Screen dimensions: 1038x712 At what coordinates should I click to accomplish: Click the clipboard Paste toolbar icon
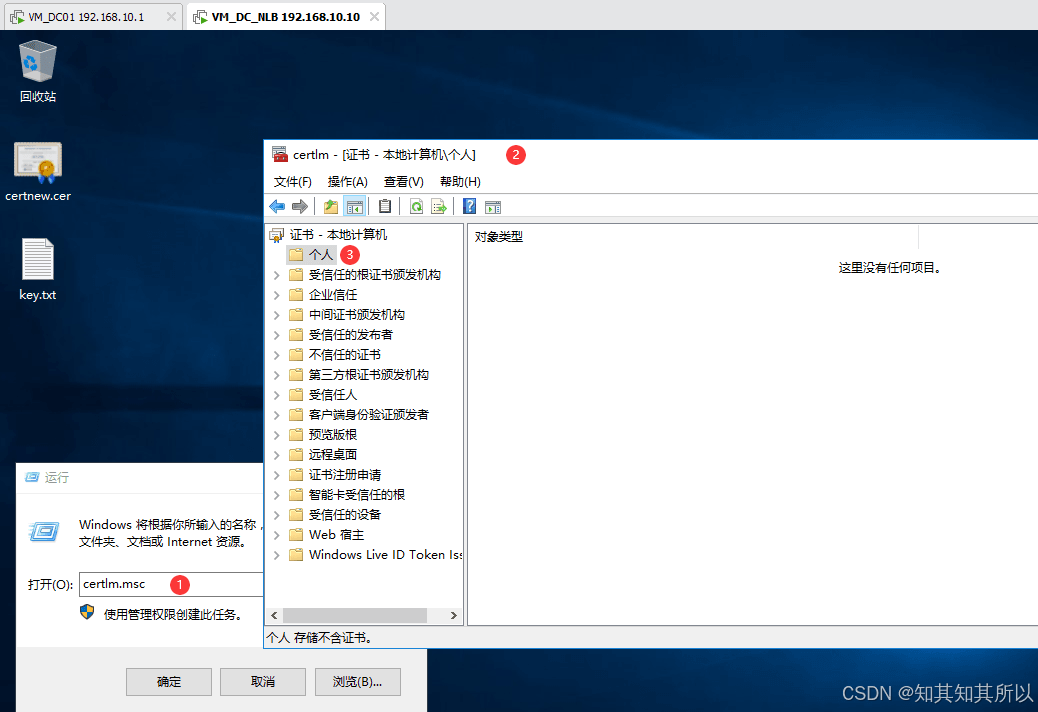click(385, 206)
